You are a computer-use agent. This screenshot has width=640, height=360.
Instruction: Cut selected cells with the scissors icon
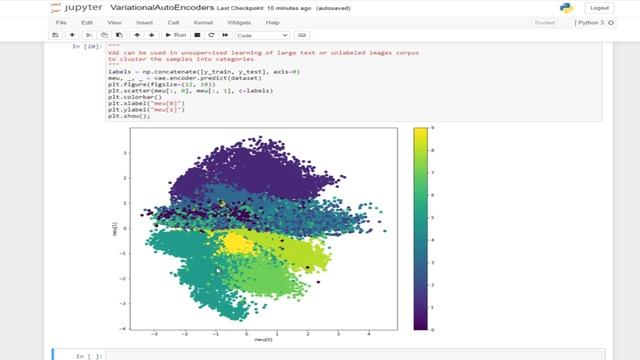click(89, 35)
